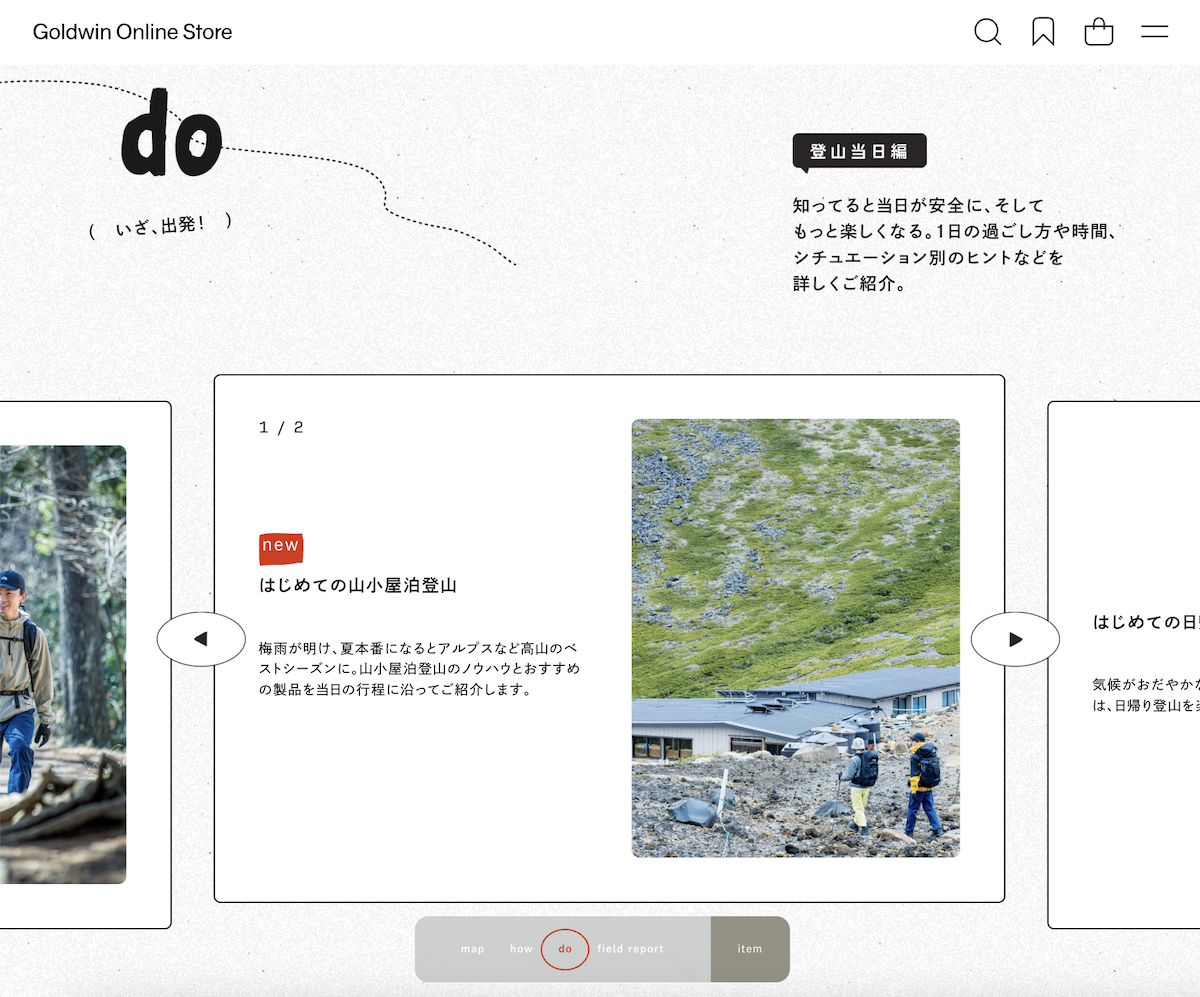Select the forest hiker photo on left card

click(x=62, y=664)
